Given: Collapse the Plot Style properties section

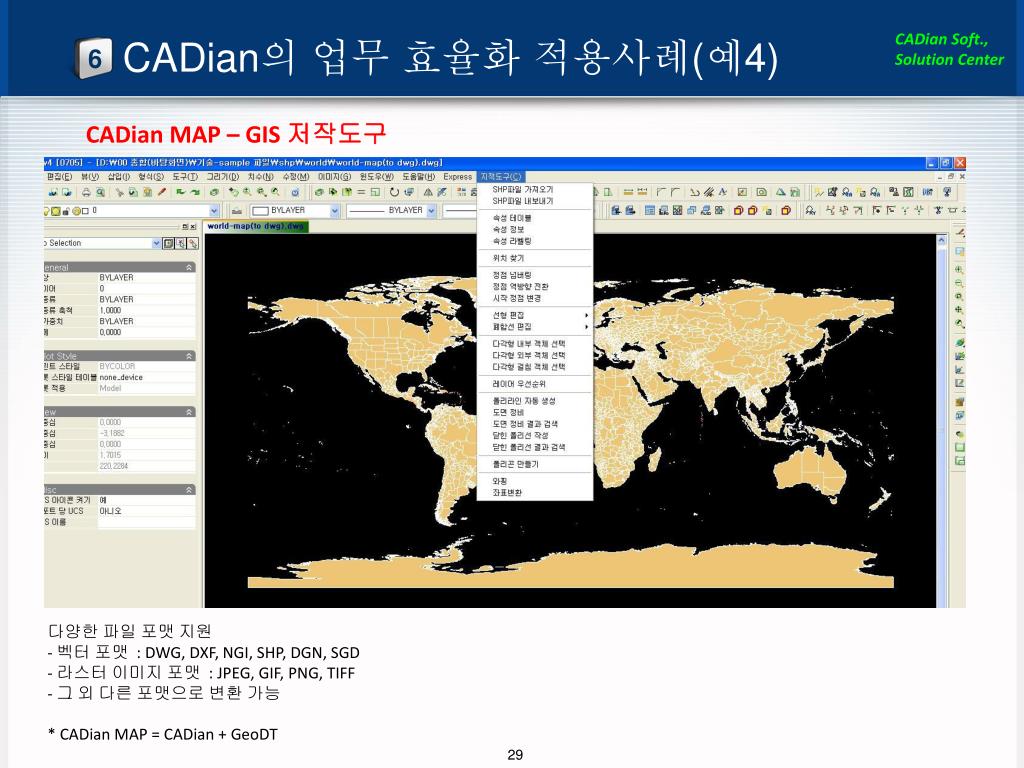Looking at the screenshot, I should (x=189, y=356).
